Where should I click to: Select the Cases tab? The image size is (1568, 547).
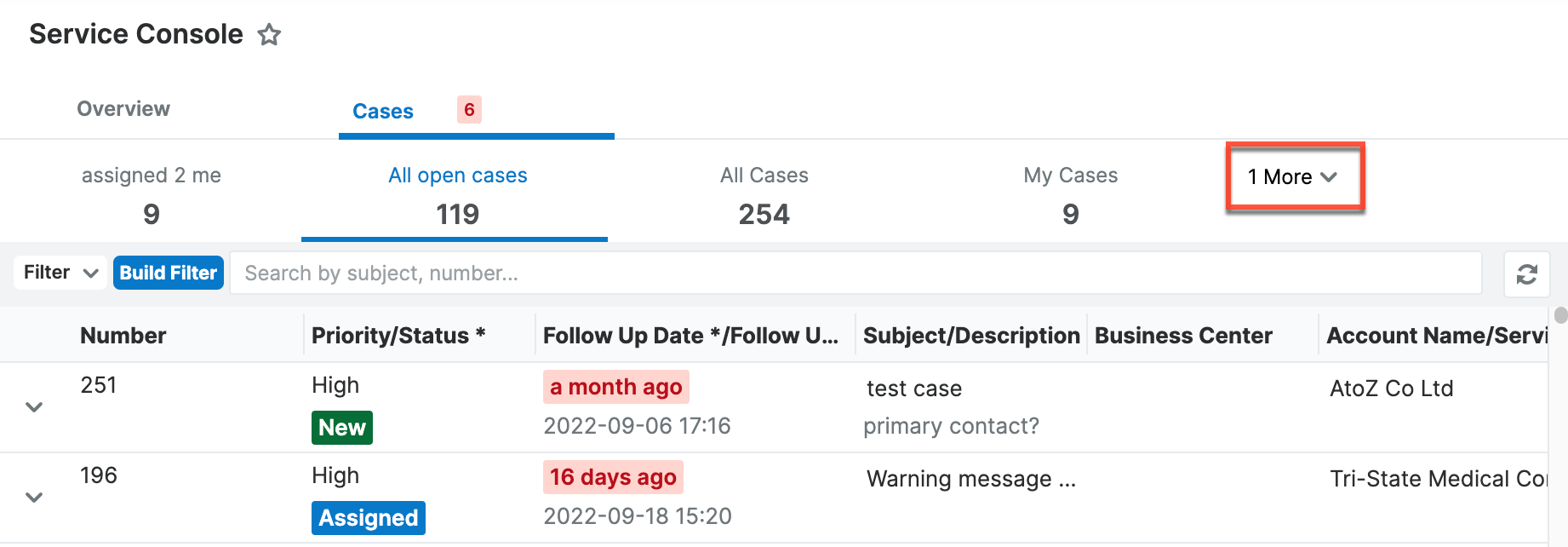383,112
